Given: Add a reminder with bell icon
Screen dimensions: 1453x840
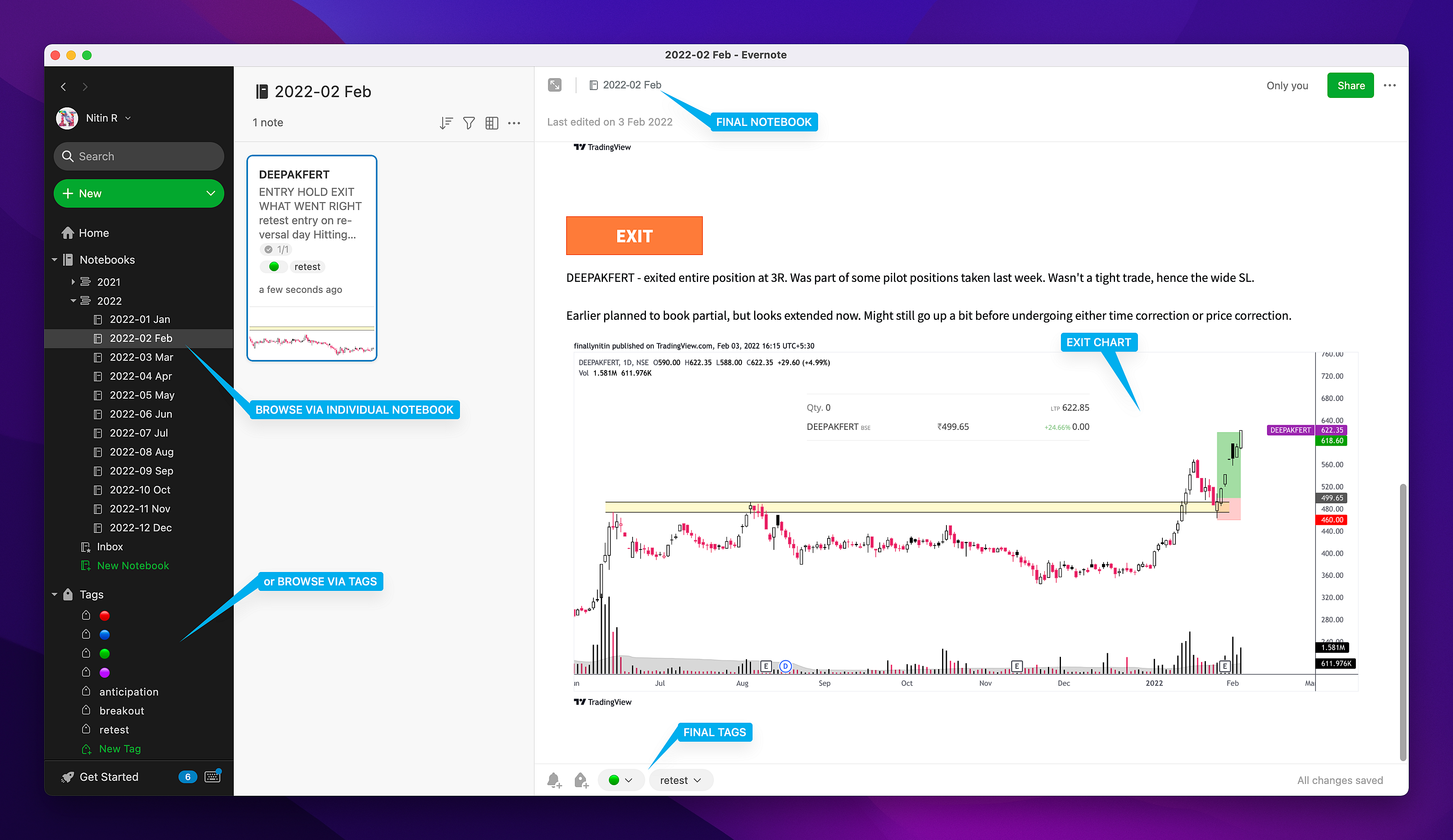Looking at the screenshot, I should coord(554,780).
